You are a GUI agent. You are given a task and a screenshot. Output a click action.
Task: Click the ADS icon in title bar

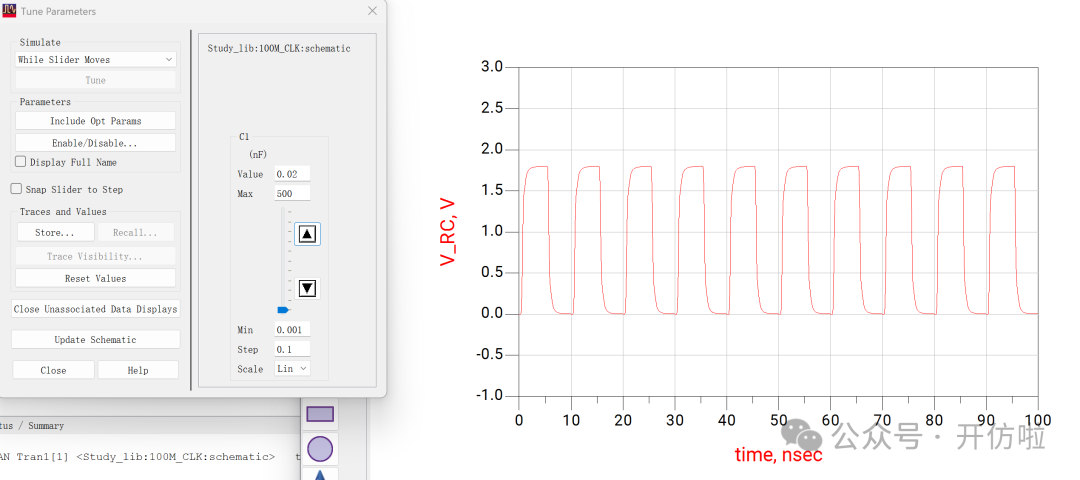(x=9, y=10)
